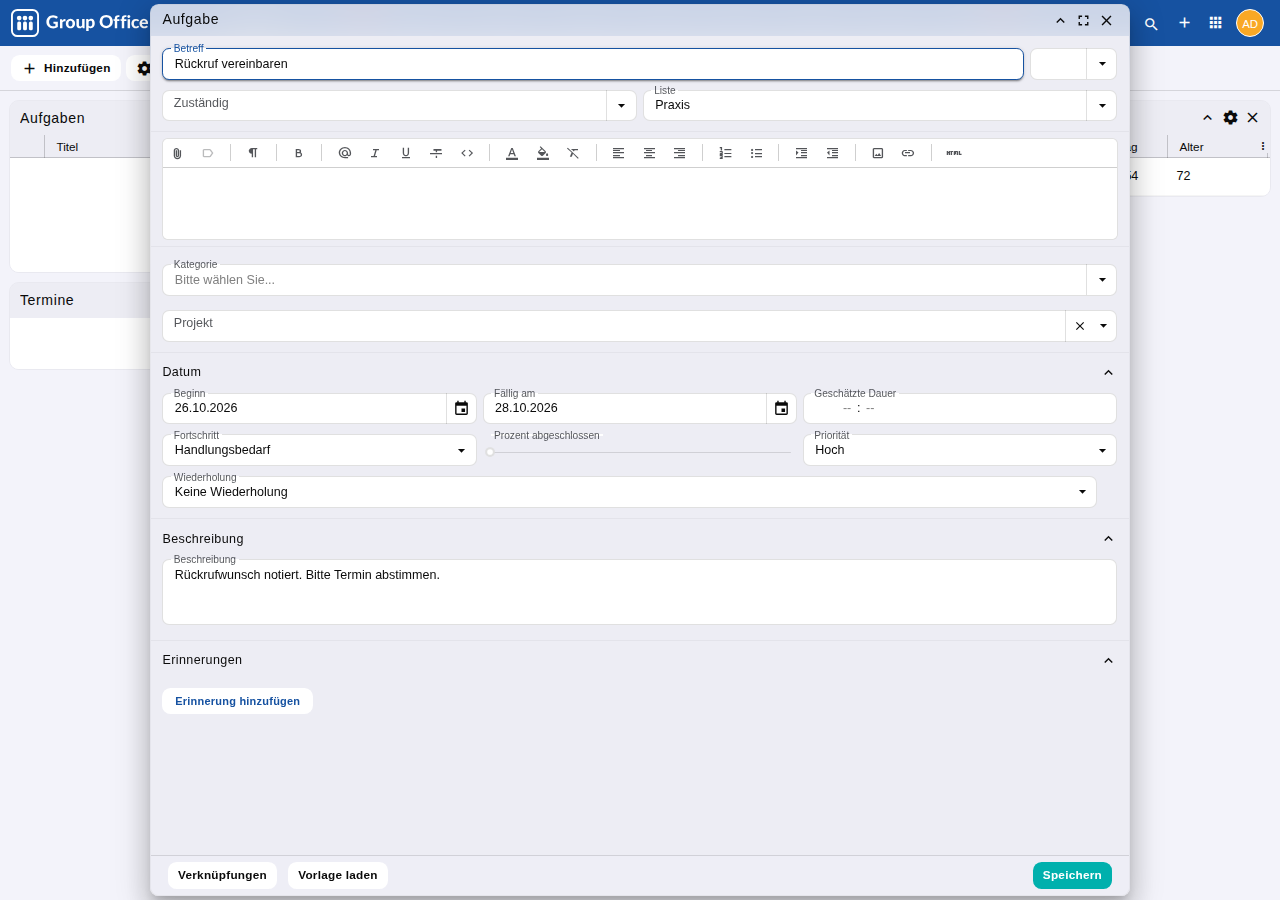Toggle strikethrough formatting
Screen dimensions: 1280x900
(436, 153)
